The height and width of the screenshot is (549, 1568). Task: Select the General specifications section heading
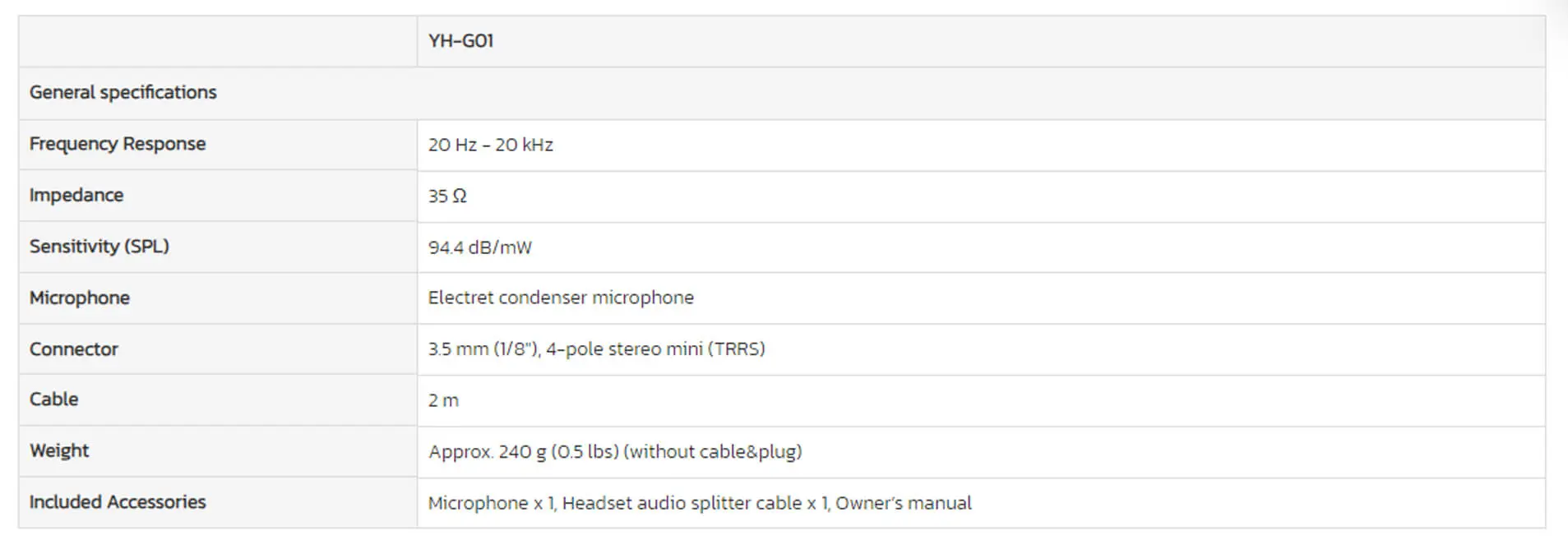[123, 92]
